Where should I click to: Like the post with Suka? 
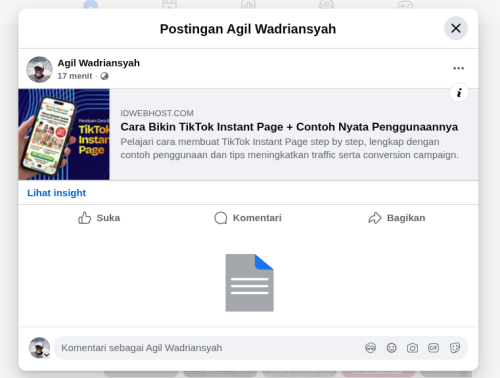99,218
